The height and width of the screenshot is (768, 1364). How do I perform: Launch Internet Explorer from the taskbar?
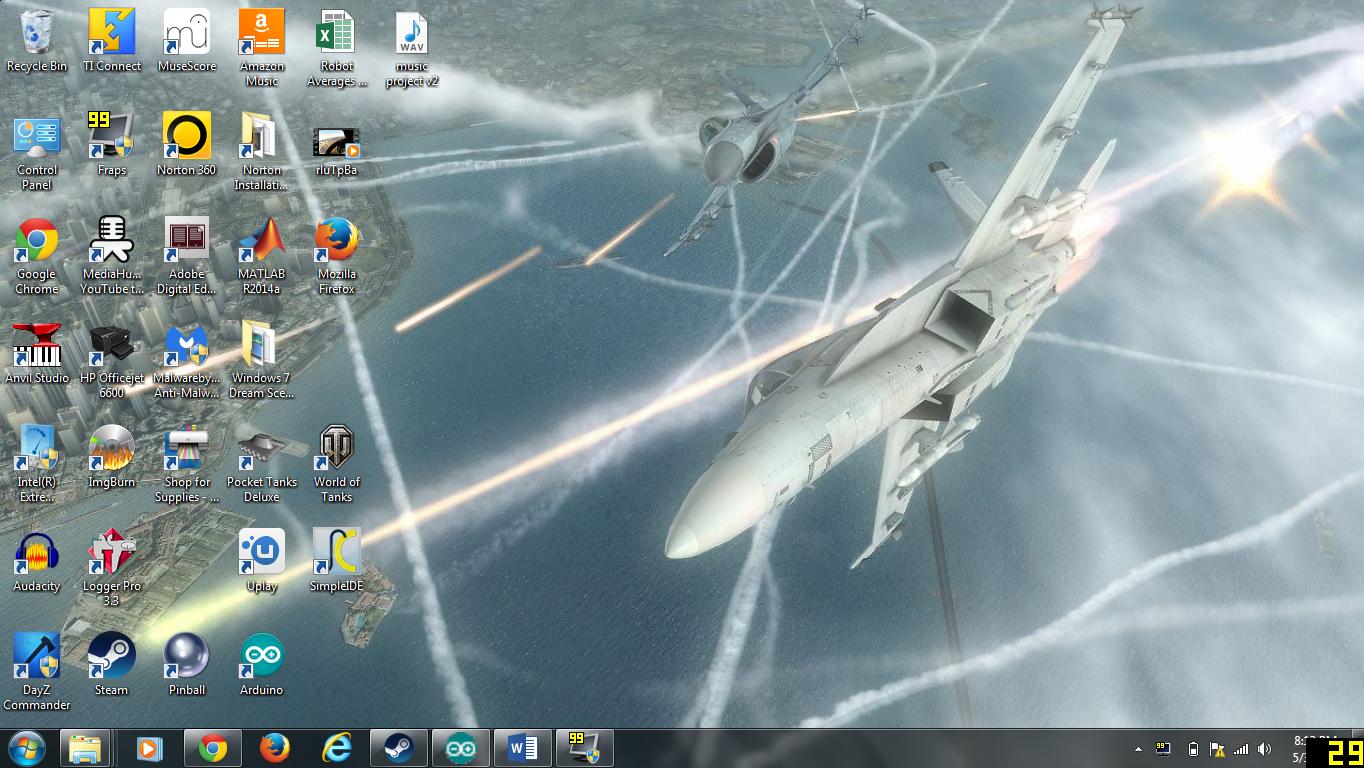[x=337, y=748]
